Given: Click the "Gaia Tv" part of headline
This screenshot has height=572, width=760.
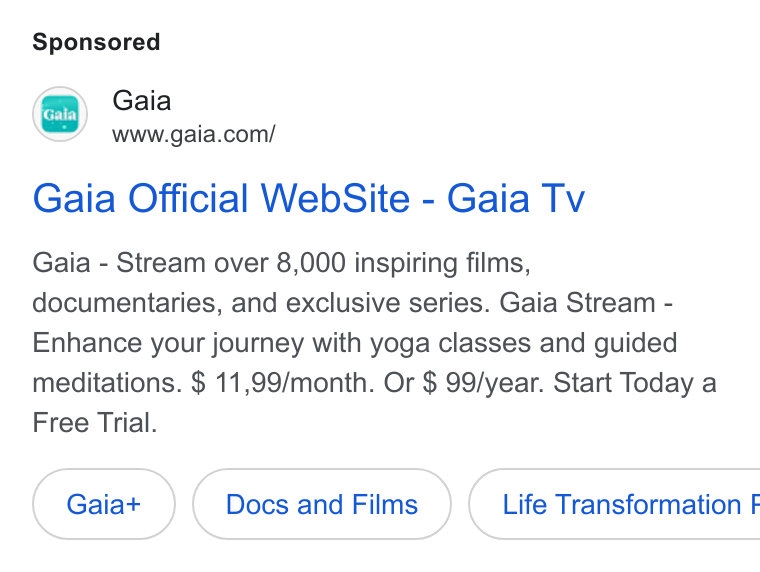Looking at the screenshot, I should (516, 198).
